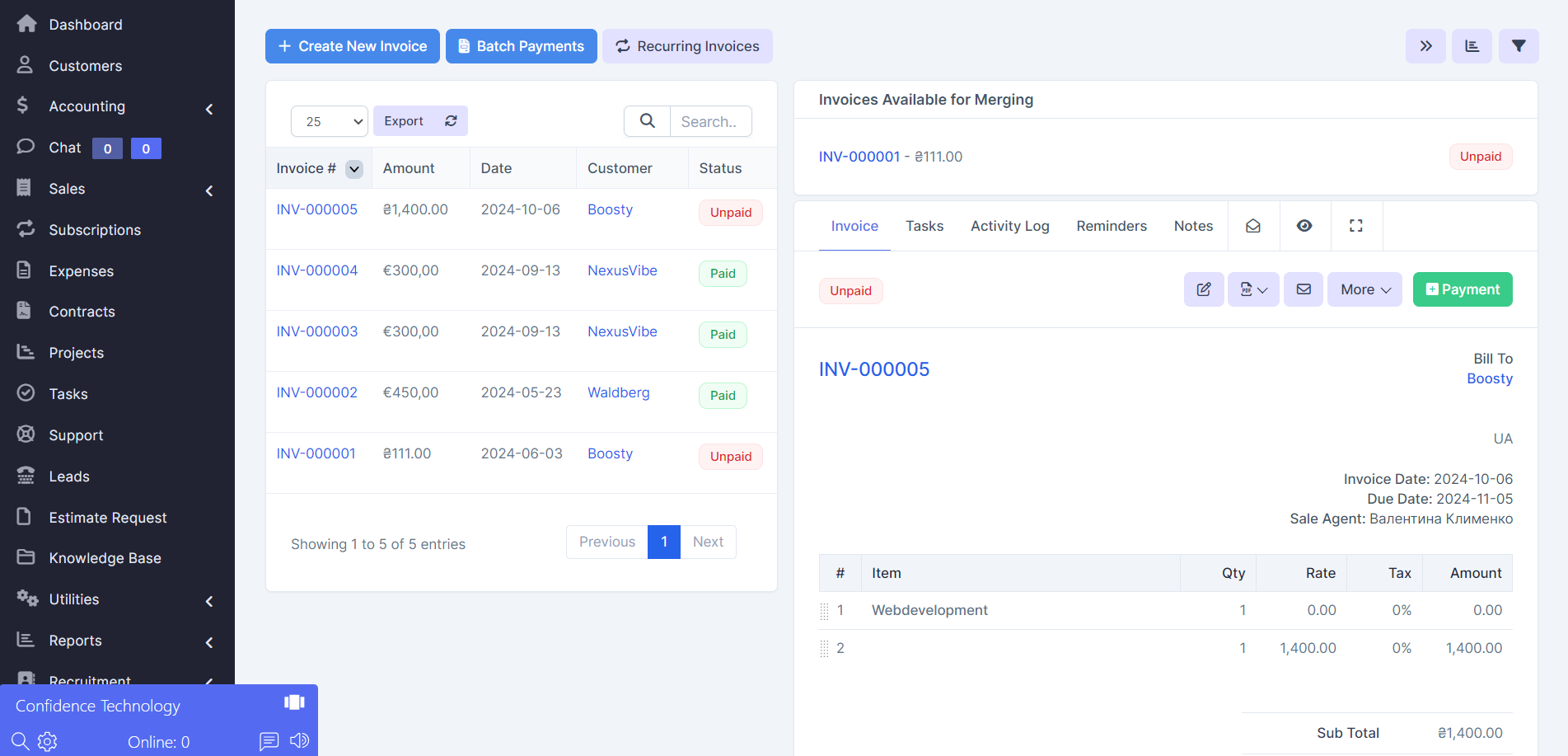Click the fullscreen toggle icon
Image resolution: width=1568 pixels, height=756 pixels.
pyautogui.click(x=1355, y=226)
